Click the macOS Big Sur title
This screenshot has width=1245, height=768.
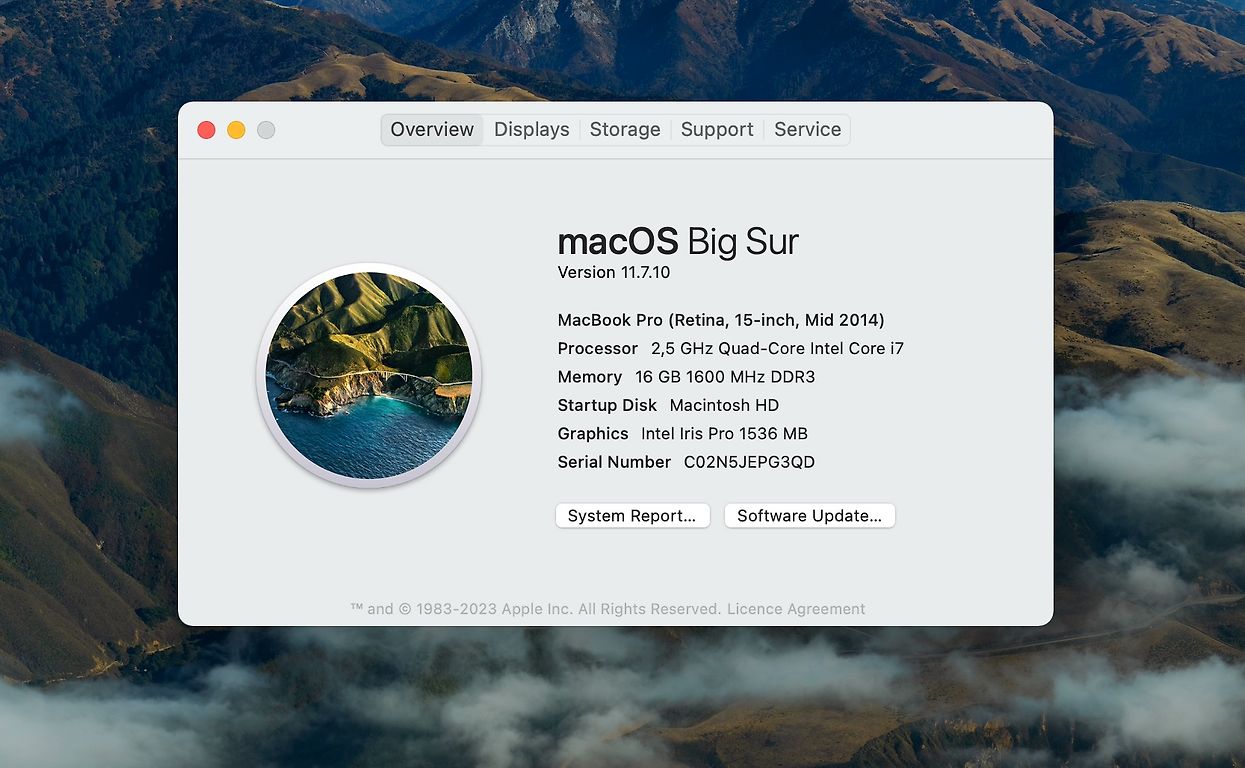[678, 242]
